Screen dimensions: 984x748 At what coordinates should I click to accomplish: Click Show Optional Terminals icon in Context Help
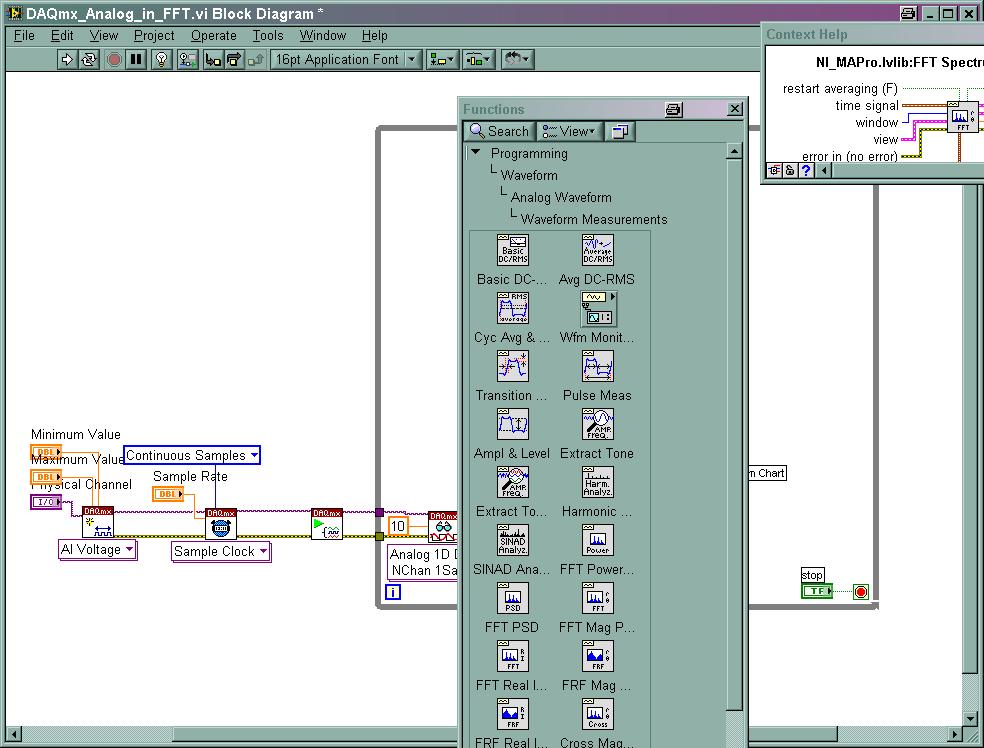pyautogui.click(x=774, y=170)
